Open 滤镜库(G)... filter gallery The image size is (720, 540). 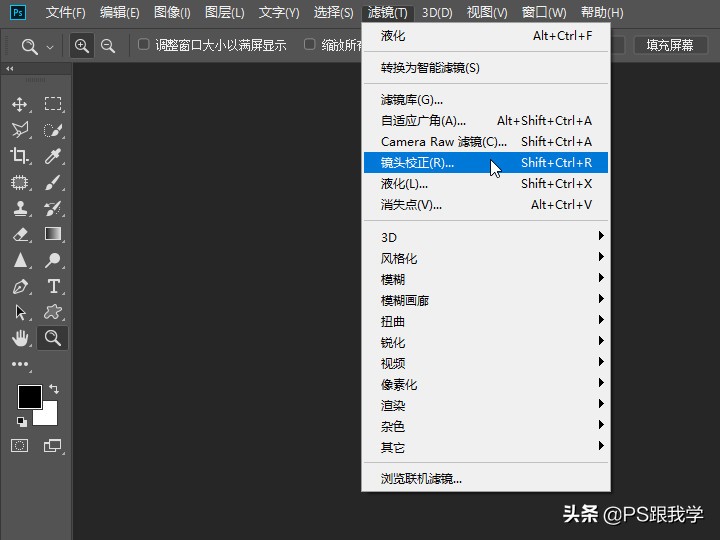[x=486, y=100]
